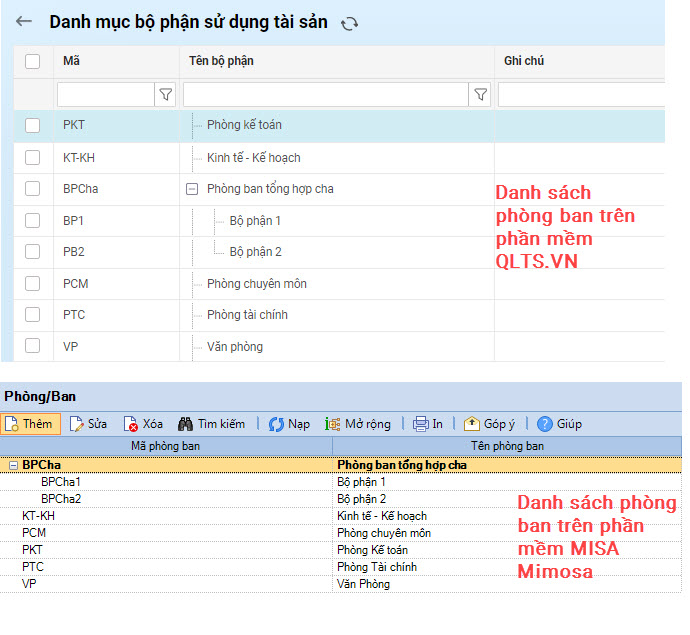Check the box for PKT row
690x635 pixels.
[x=33, y=125]
